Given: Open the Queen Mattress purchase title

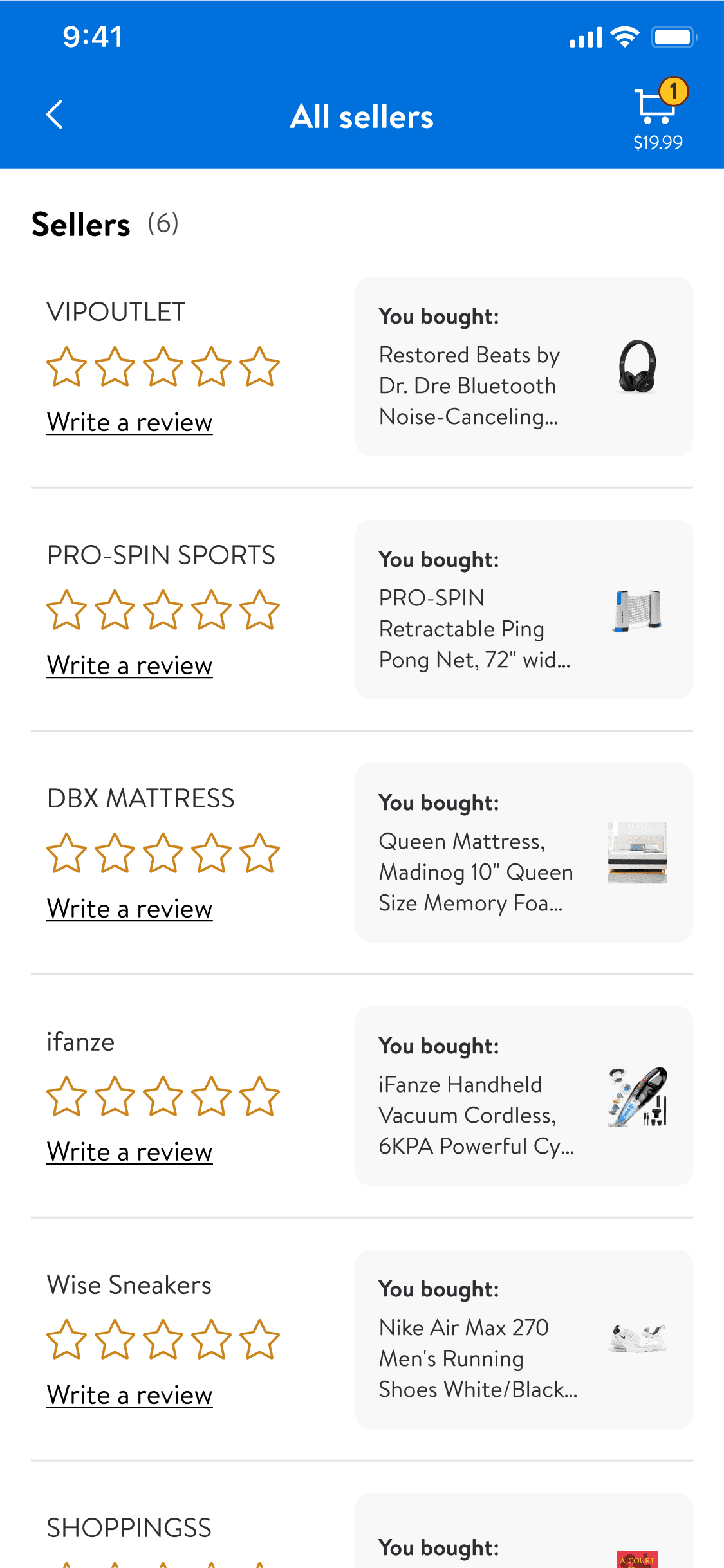Looking at the screenshot, I should click(x=476, y=872).
